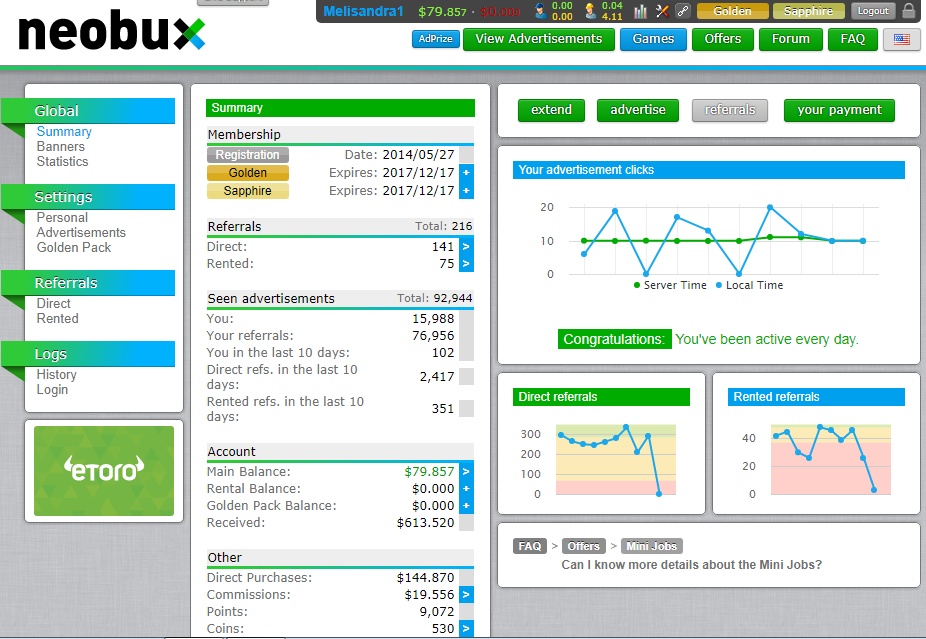Click the Sapphire badge in top bar
Viewport: 926px width, 639px height.
tap(808, 11)
